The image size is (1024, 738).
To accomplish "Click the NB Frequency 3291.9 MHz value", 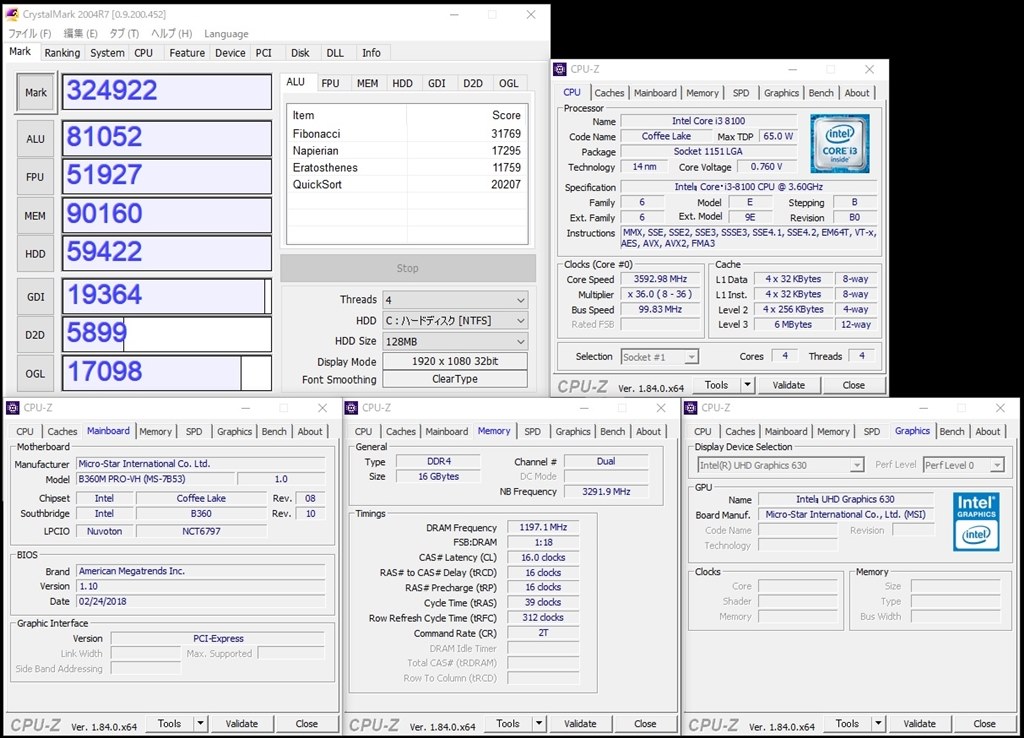I will 606,492.
